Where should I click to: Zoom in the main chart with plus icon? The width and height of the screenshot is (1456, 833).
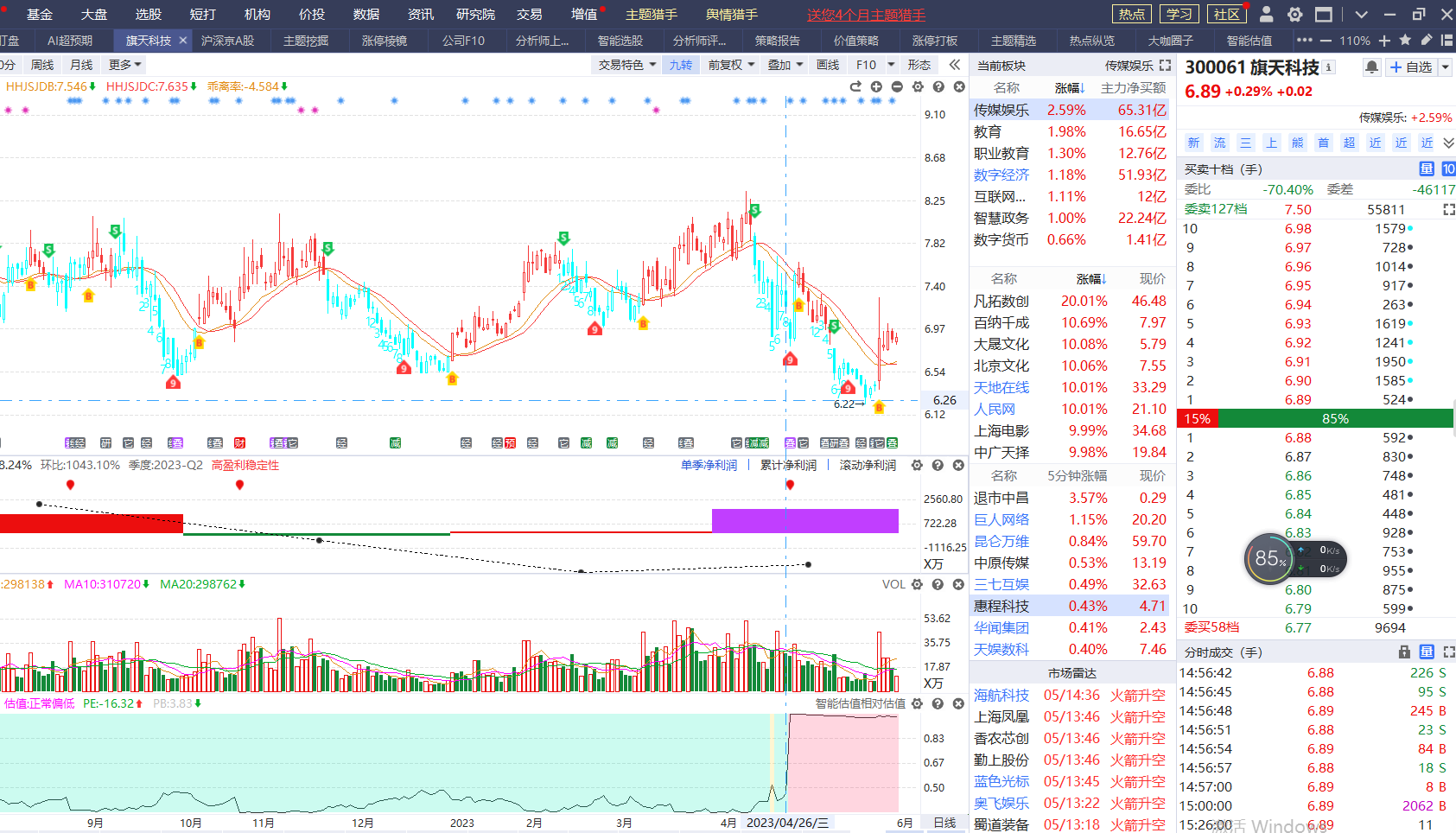(x=876, y=86)
